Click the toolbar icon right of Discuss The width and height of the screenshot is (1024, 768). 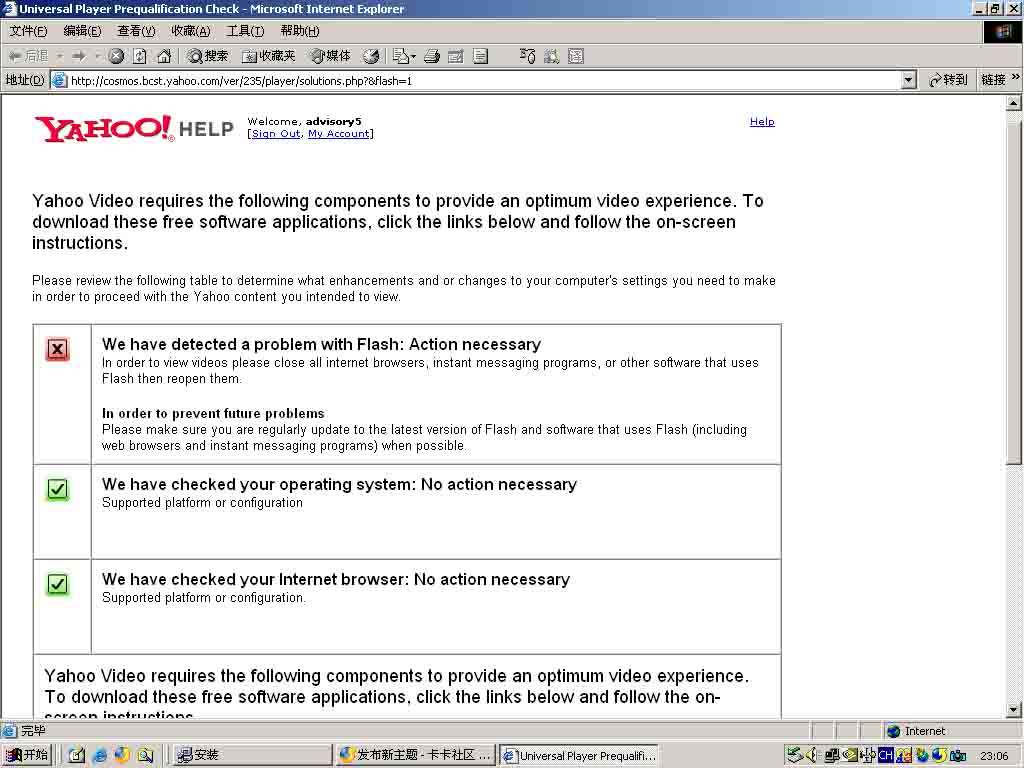pyautogui.click(x=527, y=56)
